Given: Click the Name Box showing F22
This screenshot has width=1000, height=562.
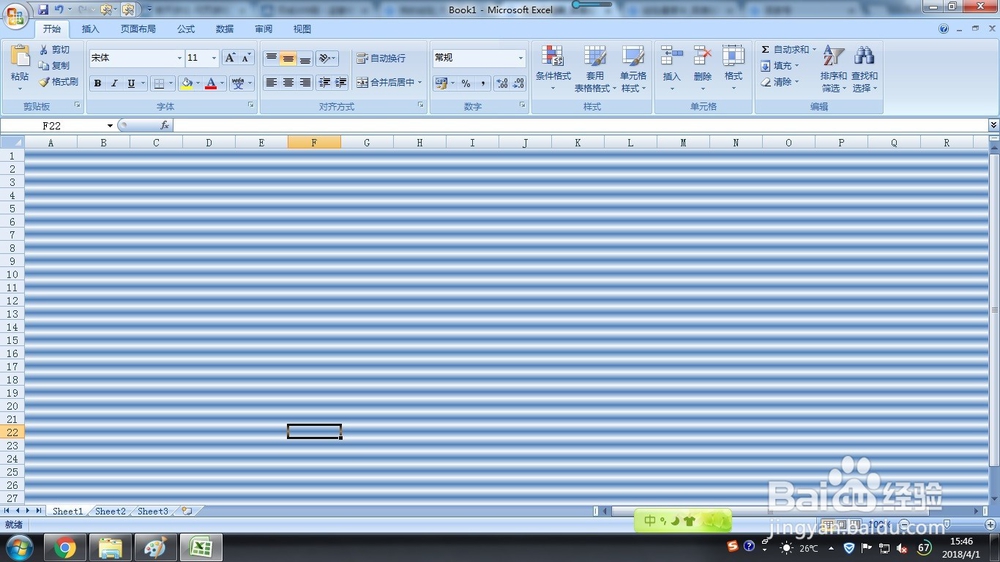Looking at the screenshot, I should click(x=52, y=126).
